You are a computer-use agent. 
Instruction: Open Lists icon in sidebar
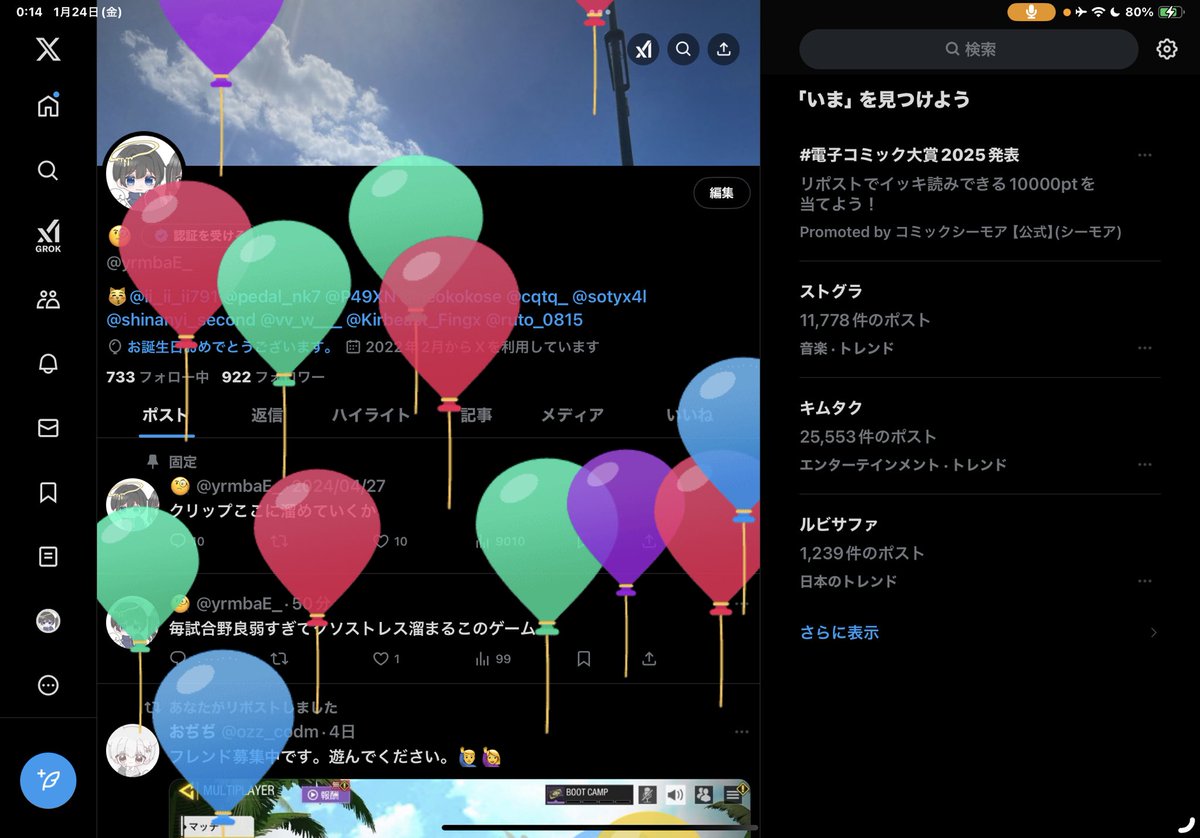tap(48, 557)
